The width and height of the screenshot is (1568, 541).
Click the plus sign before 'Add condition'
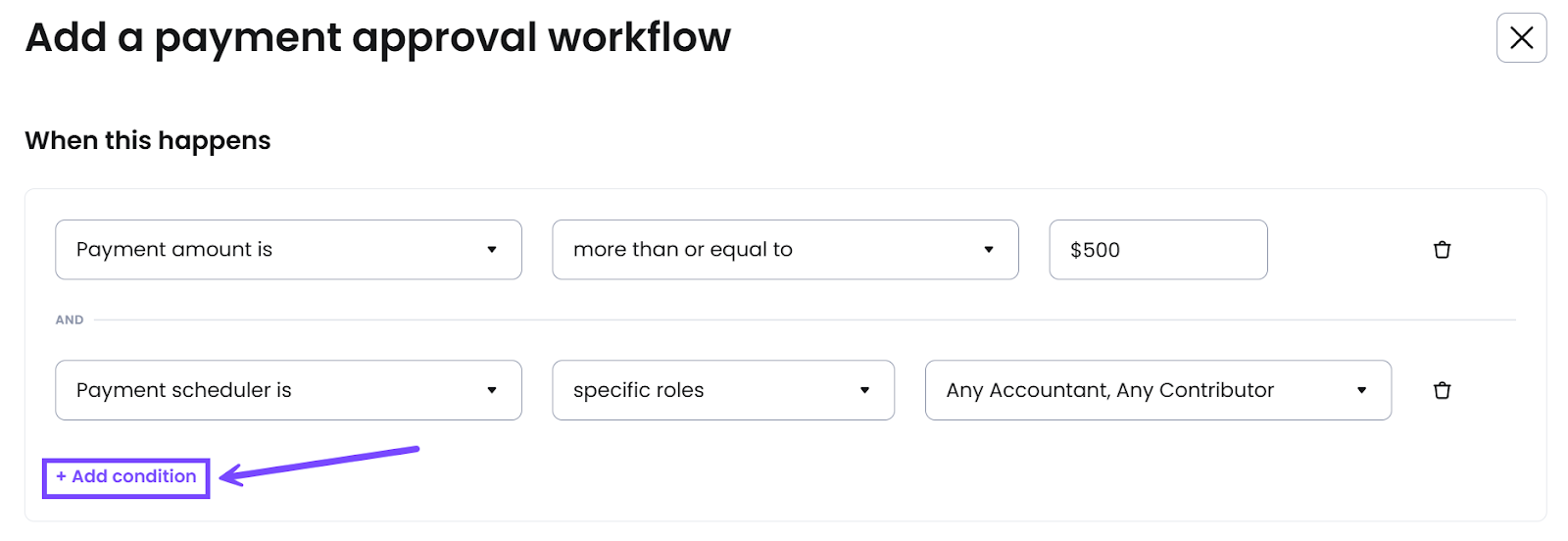[61, 477]
